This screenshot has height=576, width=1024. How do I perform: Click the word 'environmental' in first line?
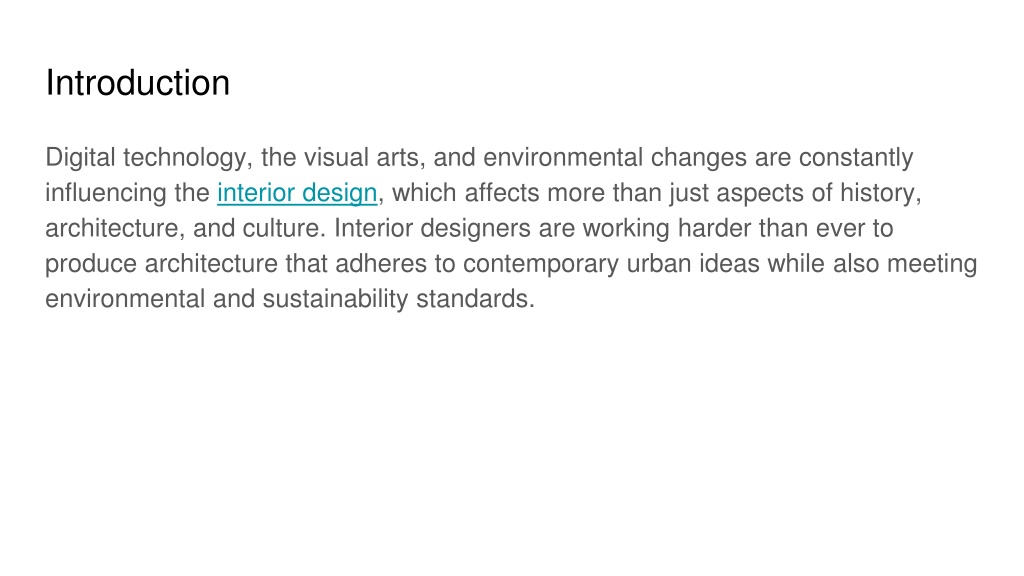563,158
